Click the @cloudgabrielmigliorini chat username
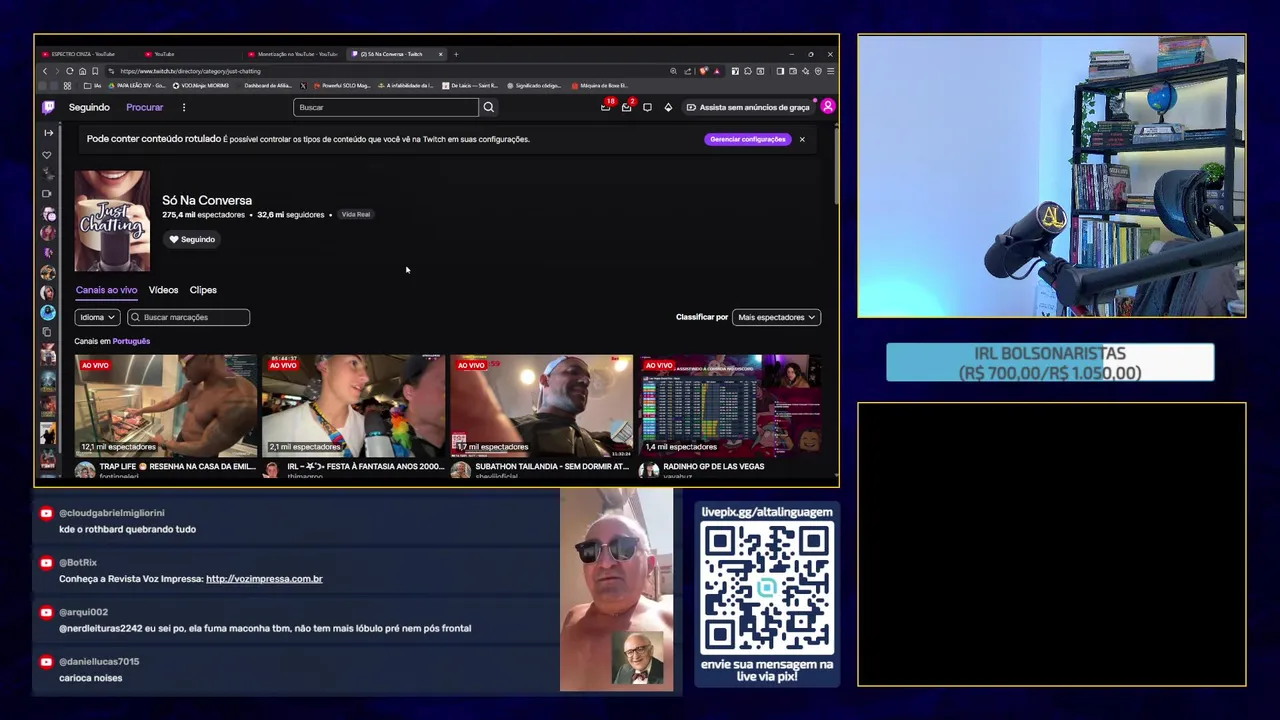The height and width of the screenshot is (720, 1280). (x=112, y=513)
